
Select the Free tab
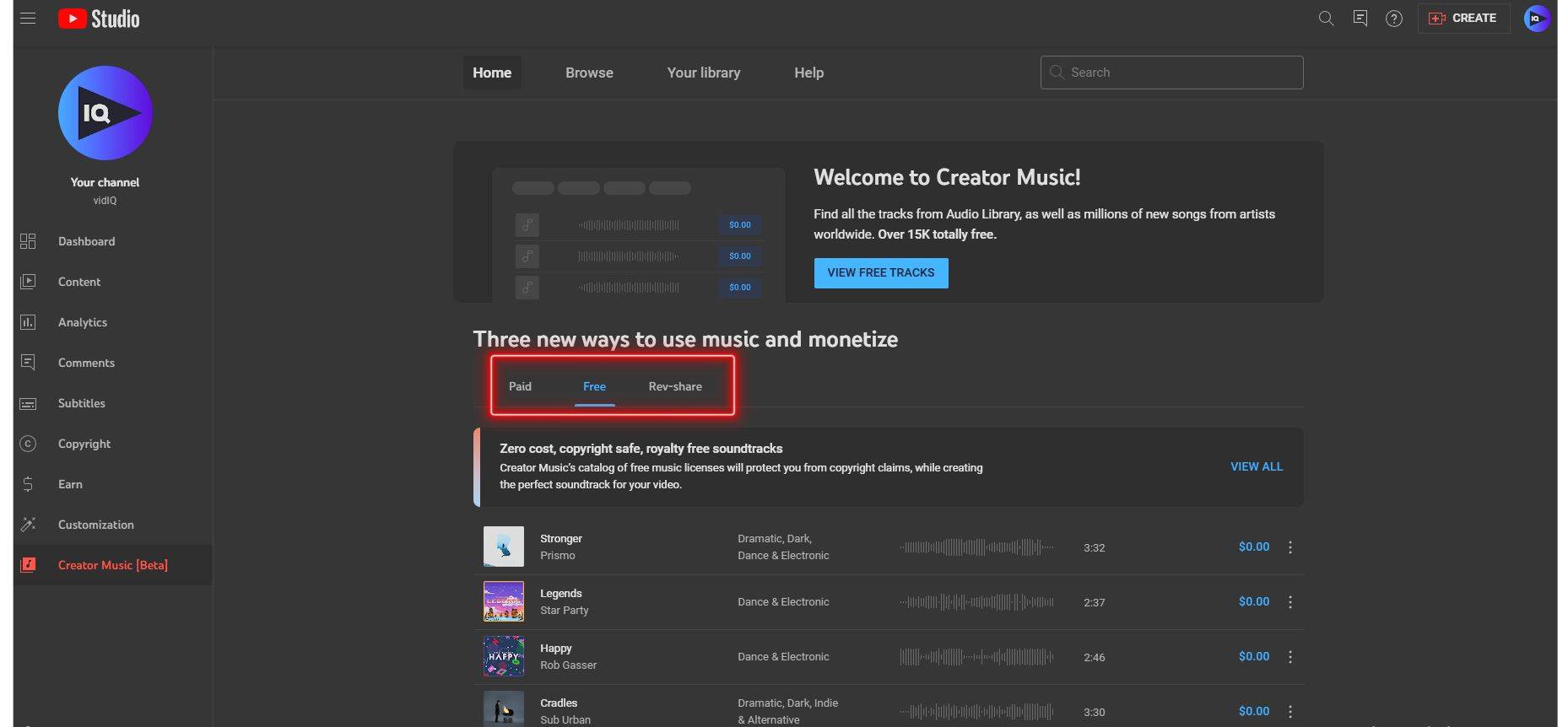pos(594,386)
